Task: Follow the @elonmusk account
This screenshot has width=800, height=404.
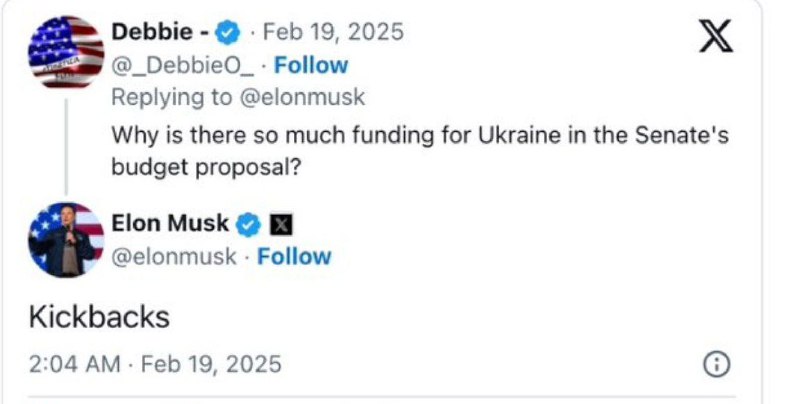Action: coord(294,256)
